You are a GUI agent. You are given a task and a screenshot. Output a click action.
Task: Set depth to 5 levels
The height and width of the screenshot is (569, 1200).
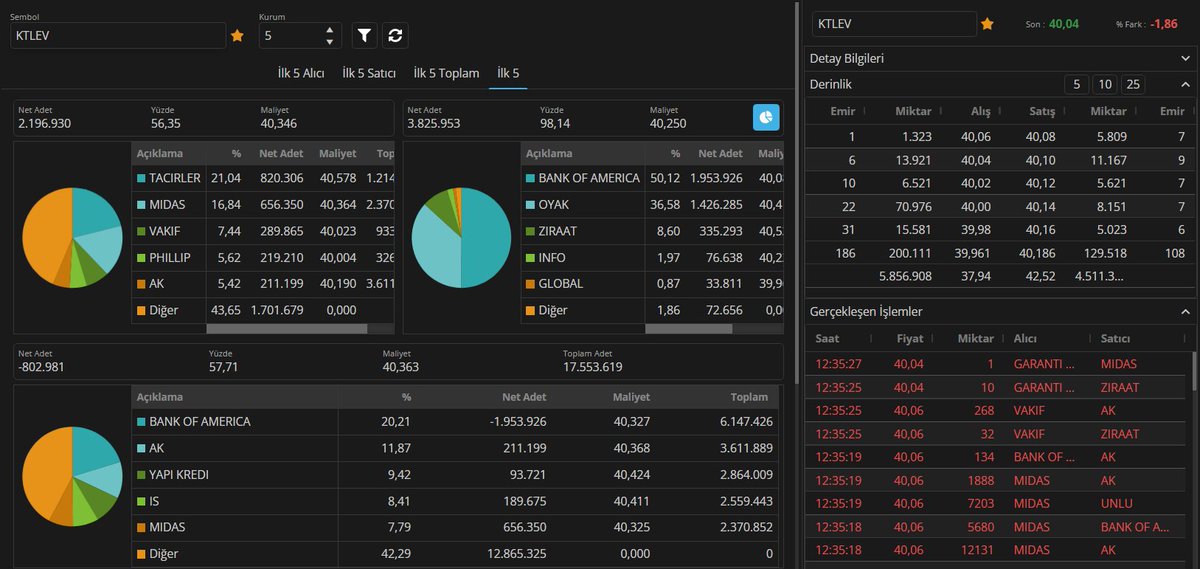(x=1076, y=84)
